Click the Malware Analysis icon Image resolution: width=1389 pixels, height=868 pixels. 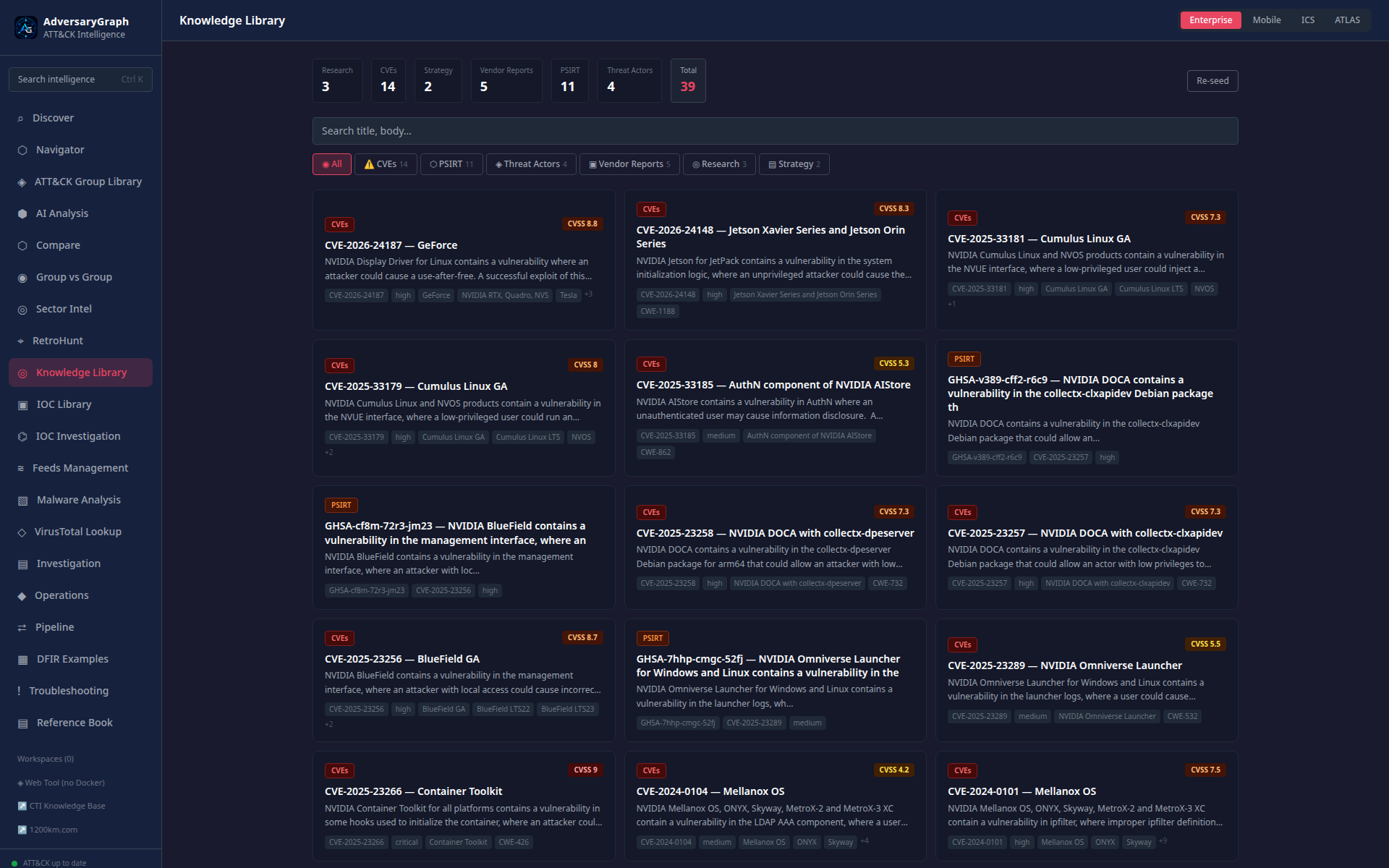(22, 501)
